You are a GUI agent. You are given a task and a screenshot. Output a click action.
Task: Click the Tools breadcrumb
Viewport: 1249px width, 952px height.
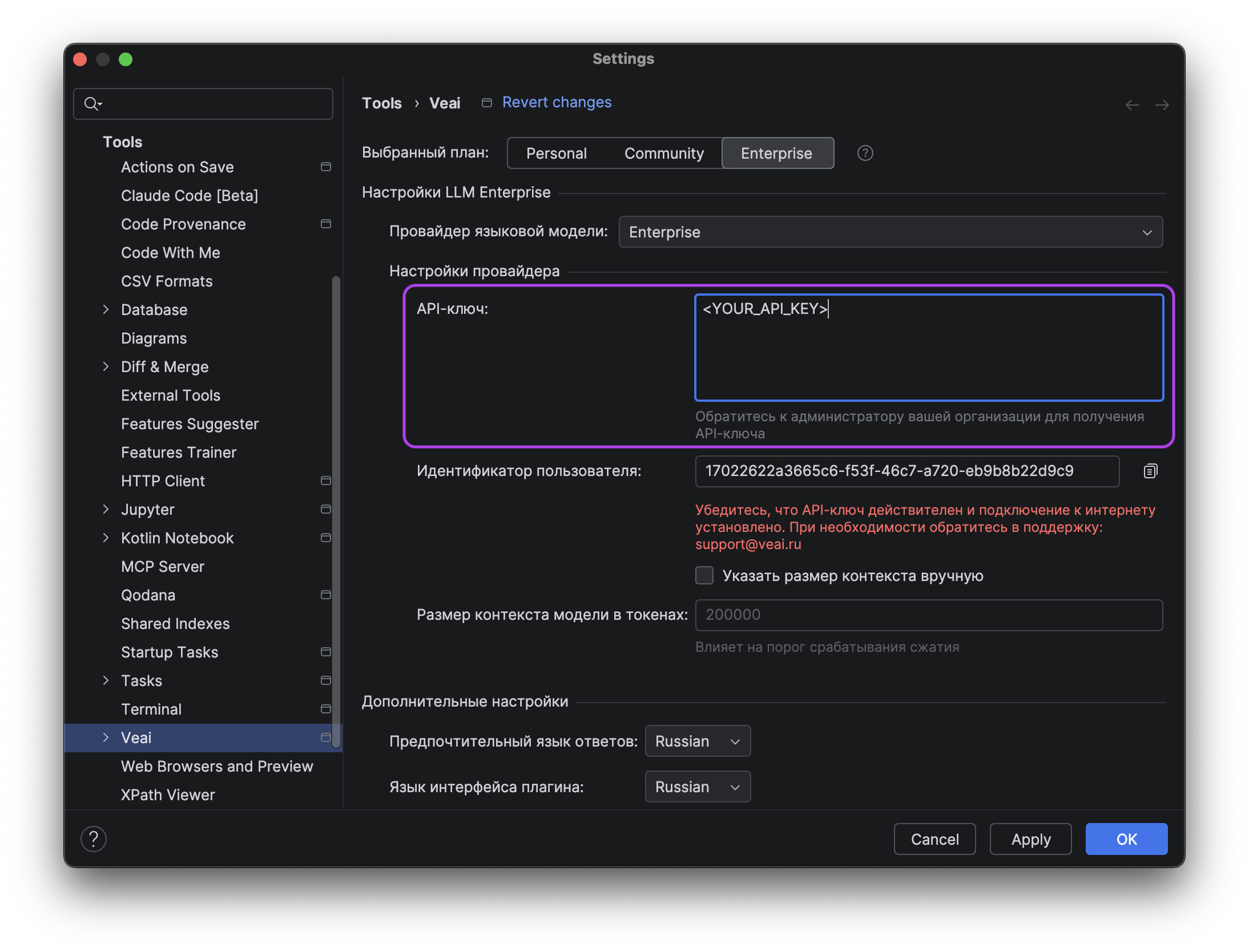pyautogui.click(x=382, y=103)
